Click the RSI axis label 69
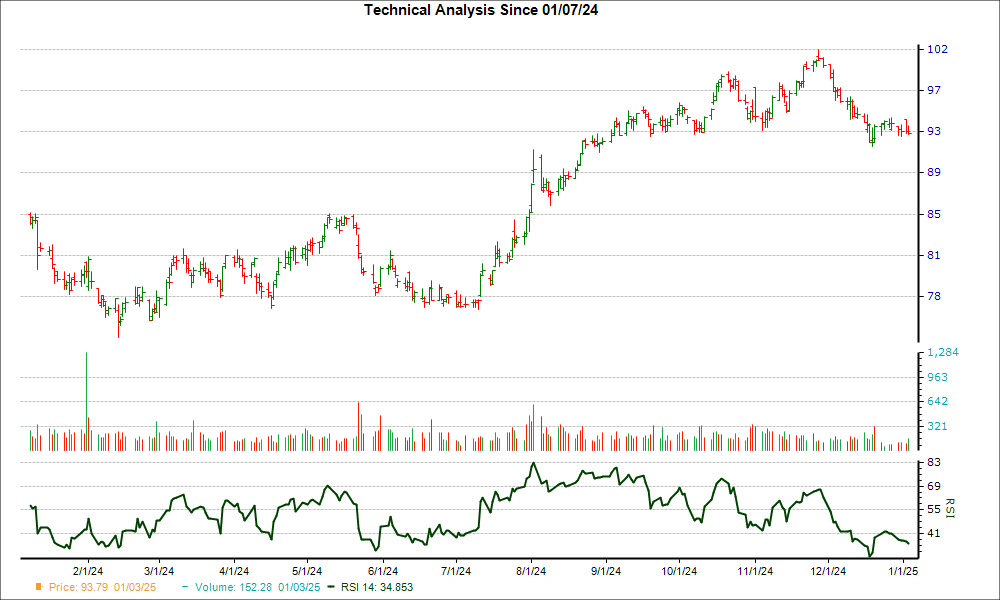The width and height of the screenshot is (1000, 600). (934, 487)
